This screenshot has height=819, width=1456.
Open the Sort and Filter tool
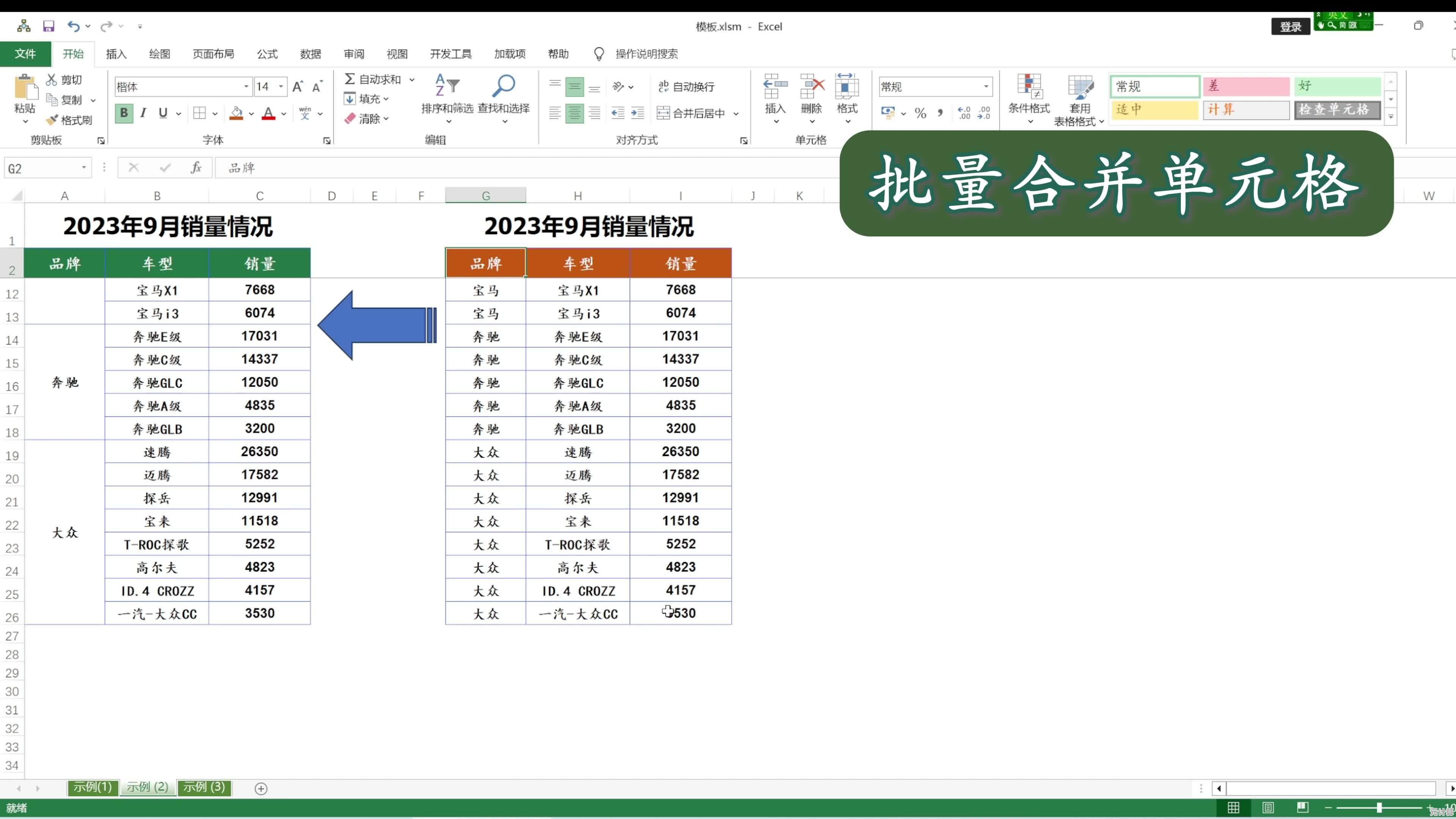click(447, 87)
